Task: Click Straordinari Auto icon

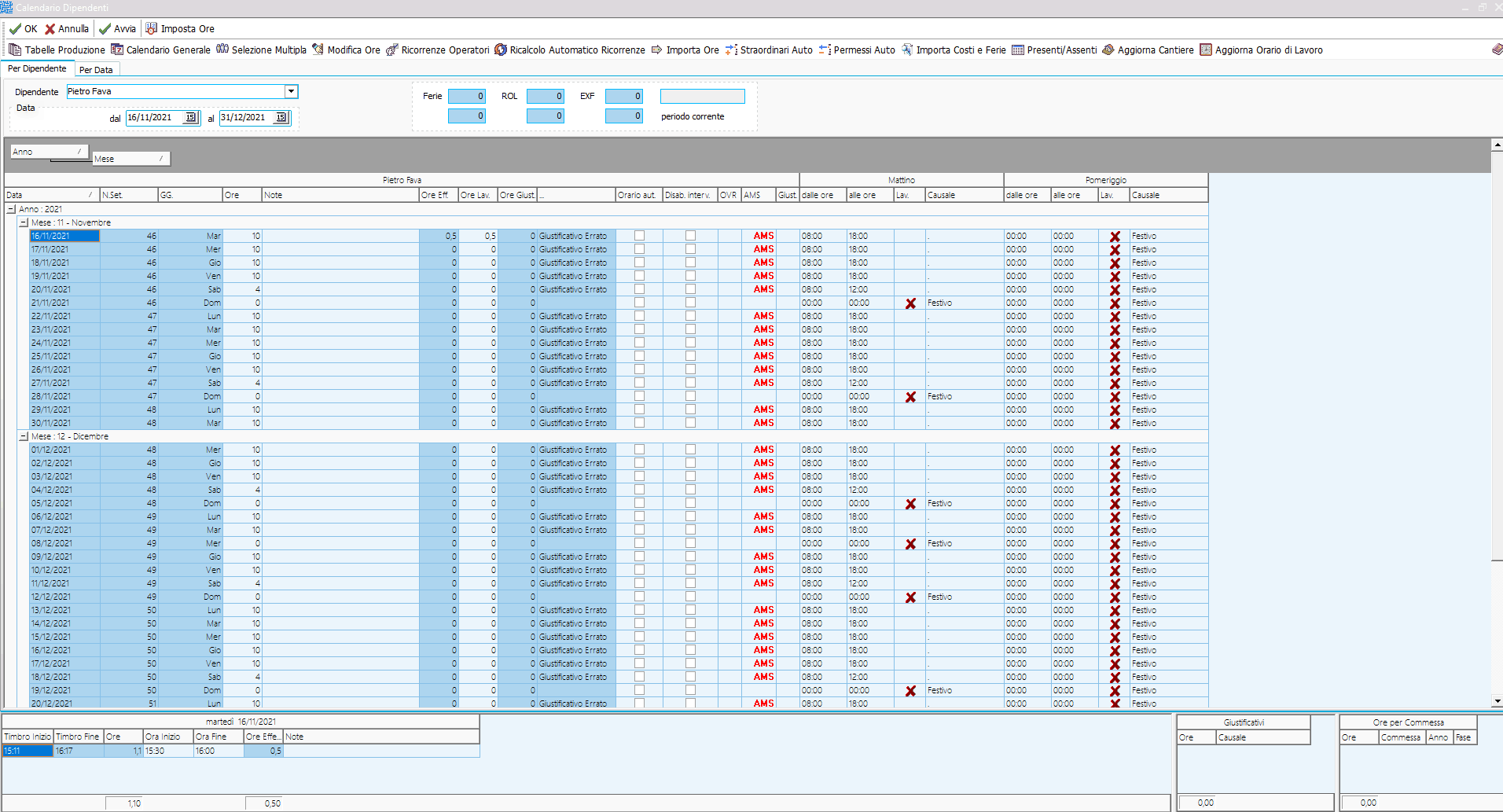Action: pos(732,50)
